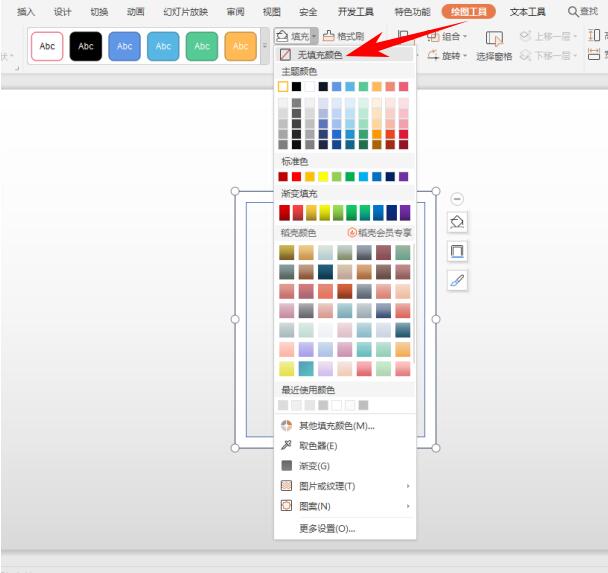Pick the red standard color swatch
Viewport: 608px width, 573px height.
[297, 177]
